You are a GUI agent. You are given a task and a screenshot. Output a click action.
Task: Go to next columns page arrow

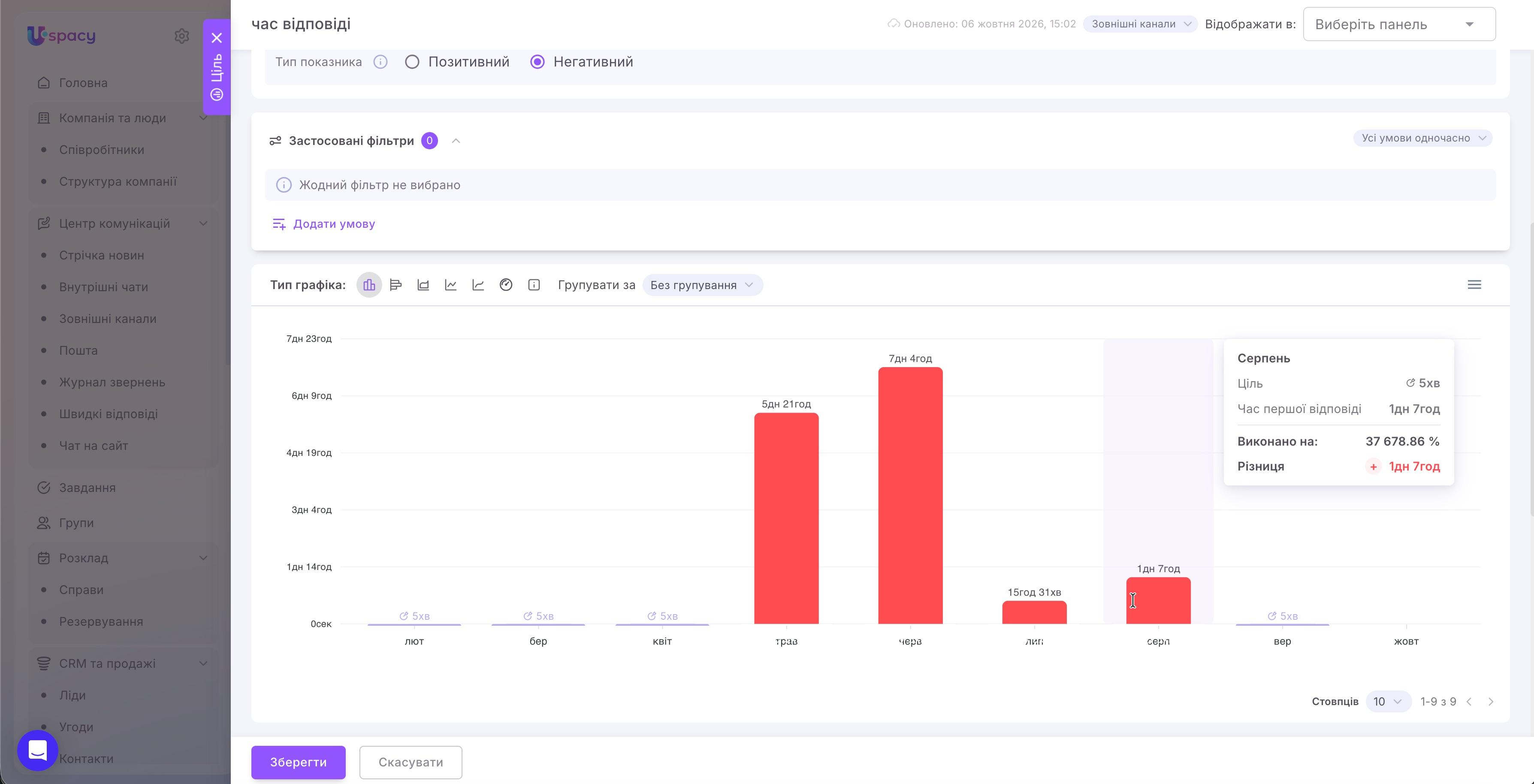click(x=1491, y=702)
